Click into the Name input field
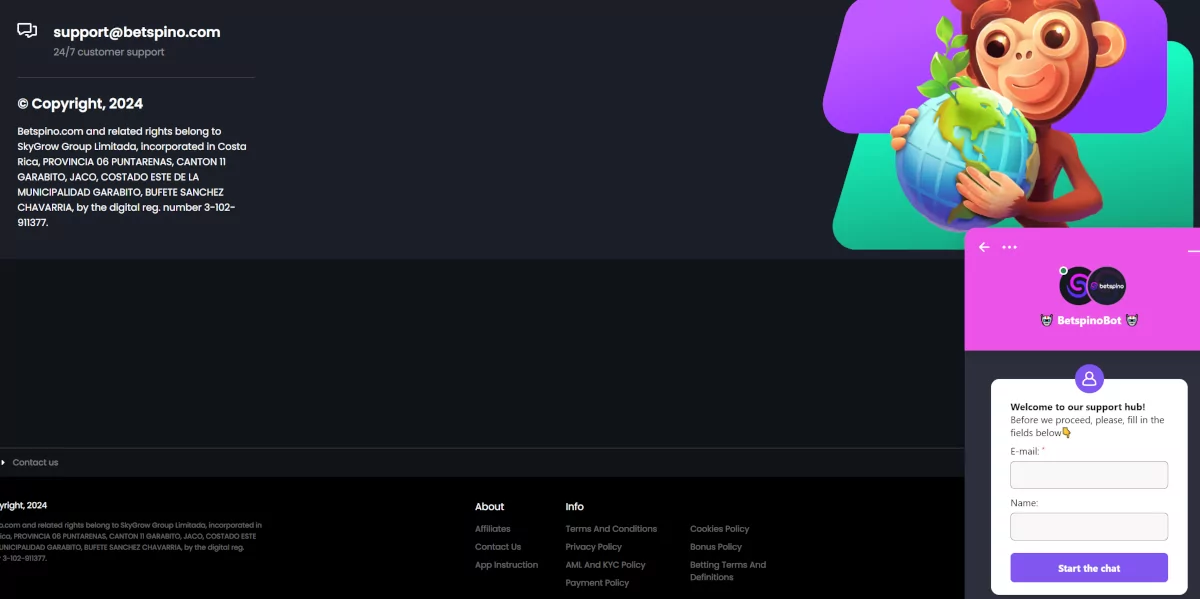 [x=1089, y=527]
